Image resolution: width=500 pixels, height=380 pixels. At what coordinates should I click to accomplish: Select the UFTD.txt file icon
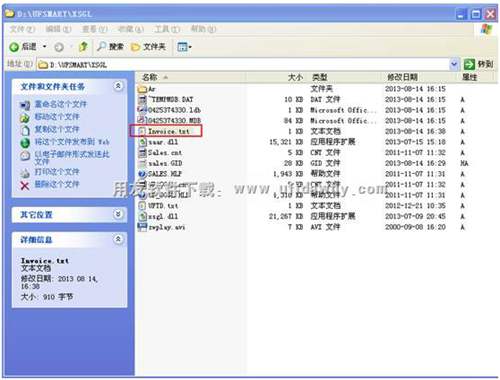[x=142, y=206]
